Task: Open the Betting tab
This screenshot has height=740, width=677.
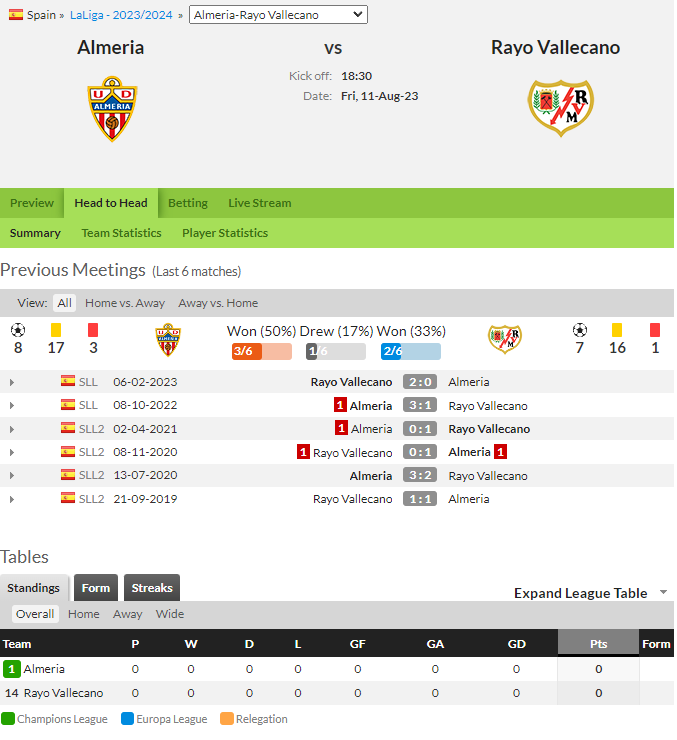Action: coord(188,203)
